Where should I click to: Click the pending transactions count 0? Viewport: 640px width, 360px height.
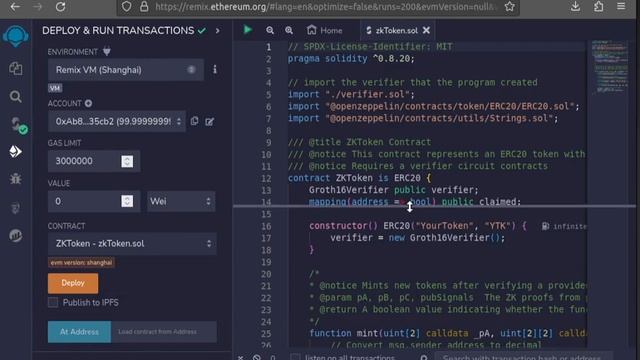point(272,358)
